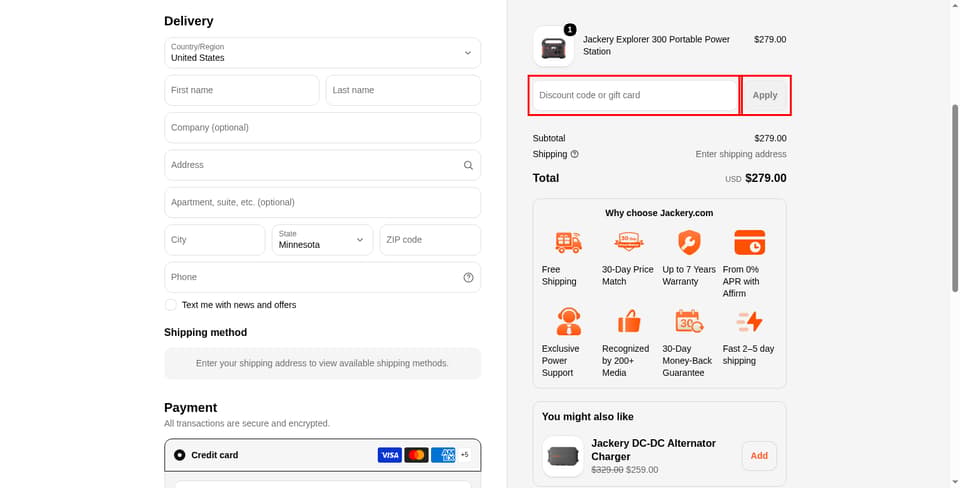The height and width of the screenshot is (488, 960).
Task: Click the $259.00 sale price
Action: click(642, 470)
